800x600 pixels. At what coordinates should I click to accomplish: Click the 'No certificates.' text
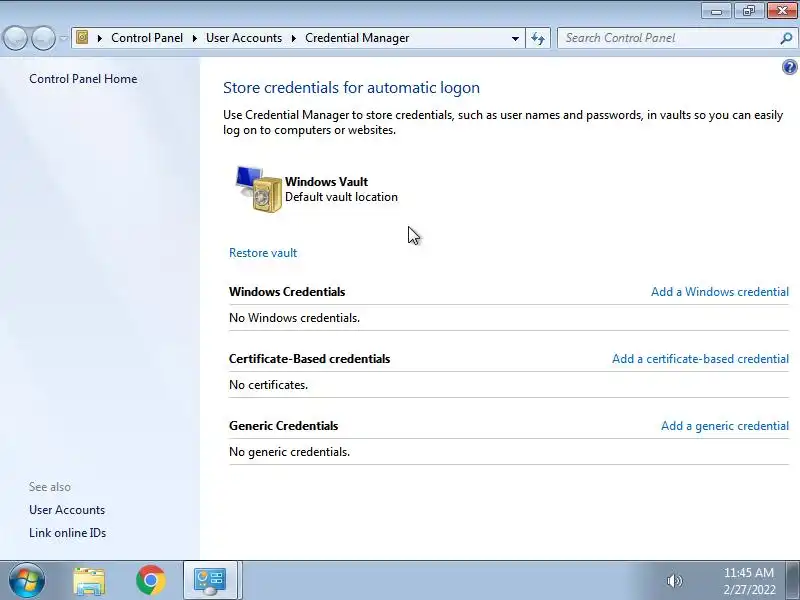tap(268, 385)
